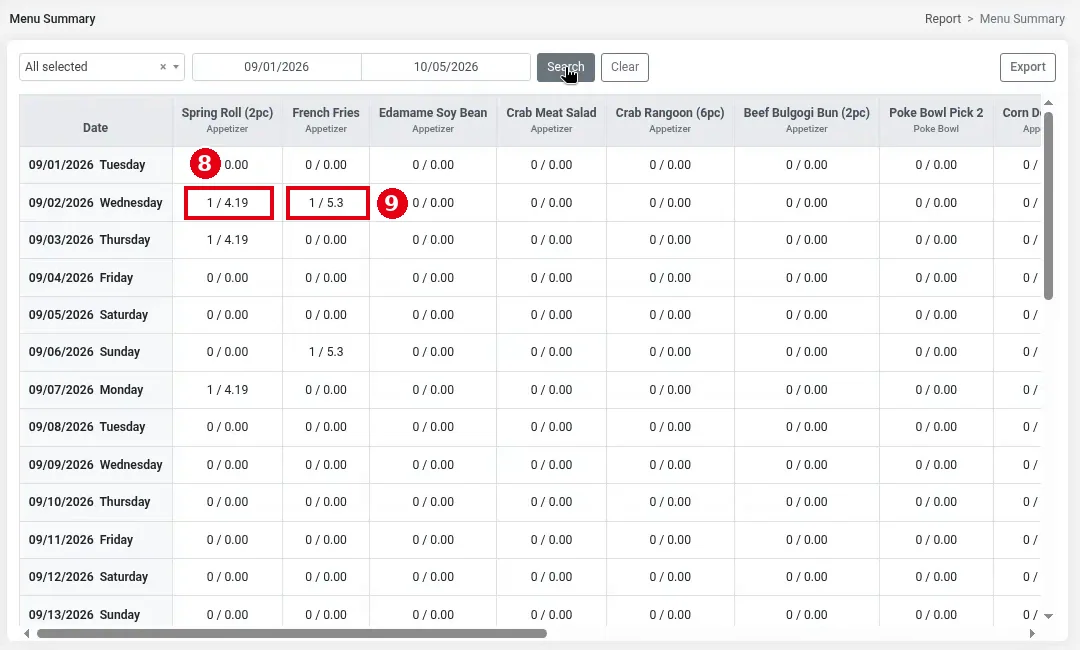Click the Crab Rangoon (6pc) column header
Image resolution: width=1080 pixels, height=650 pixels.
tap(669, 120)
